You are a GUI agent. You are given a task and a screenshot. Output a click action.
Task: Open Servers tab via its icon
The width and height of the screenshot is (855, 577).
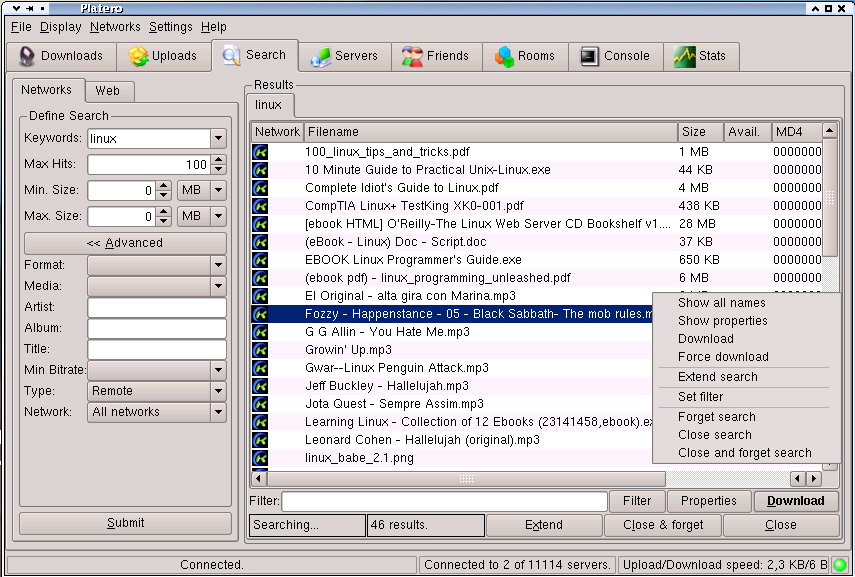click(x=321, y=56)
